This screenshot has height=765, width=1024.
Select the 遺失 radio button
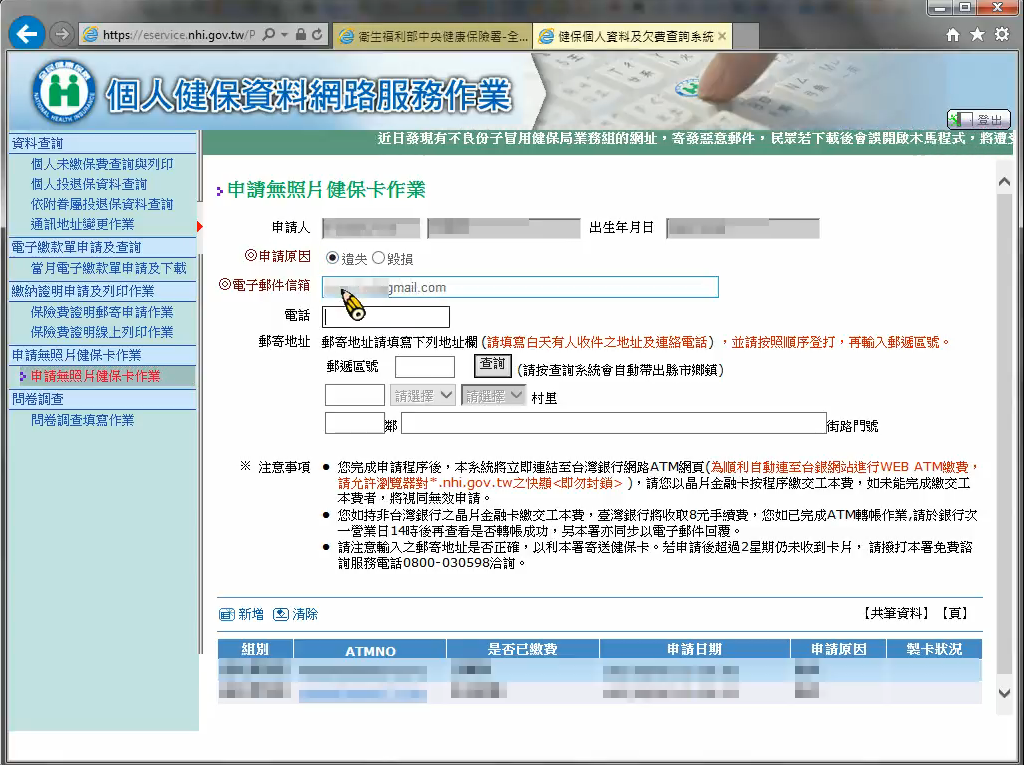tap(333, 258)
